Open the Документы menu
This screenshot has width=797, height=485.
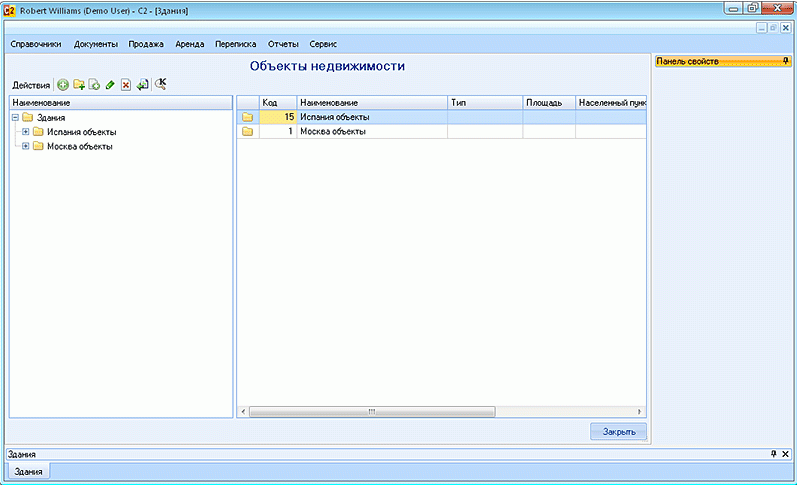click(96, 44)
